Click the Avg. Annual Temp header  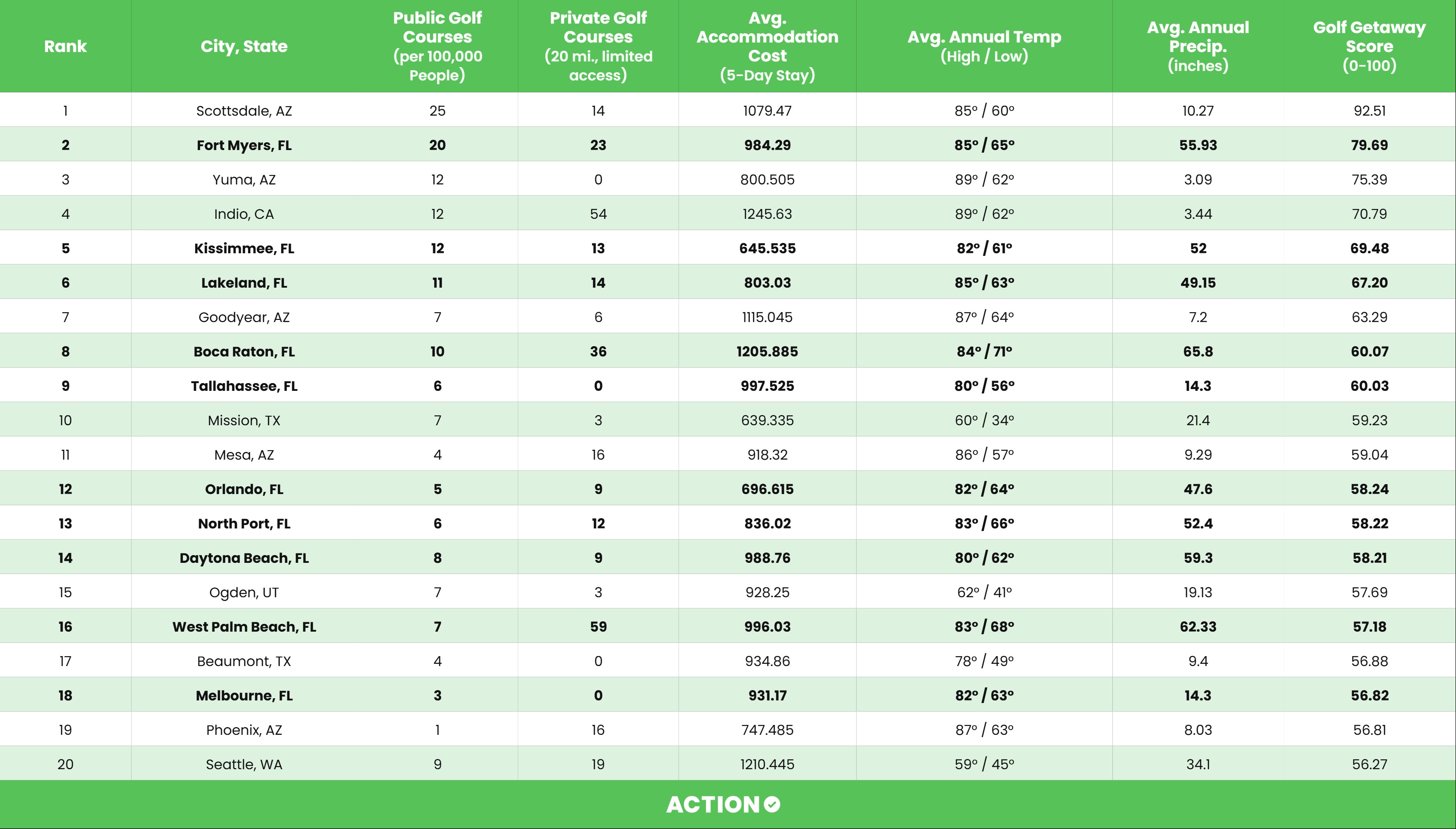pyautogui.click(x=984, y=46)
